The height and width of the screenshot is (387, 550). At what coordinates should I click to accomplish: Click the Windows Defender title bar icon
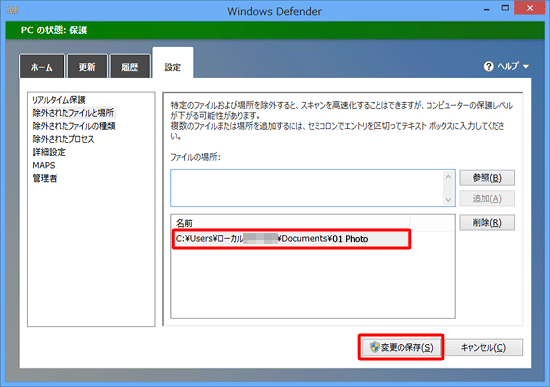tap(12, 10)
